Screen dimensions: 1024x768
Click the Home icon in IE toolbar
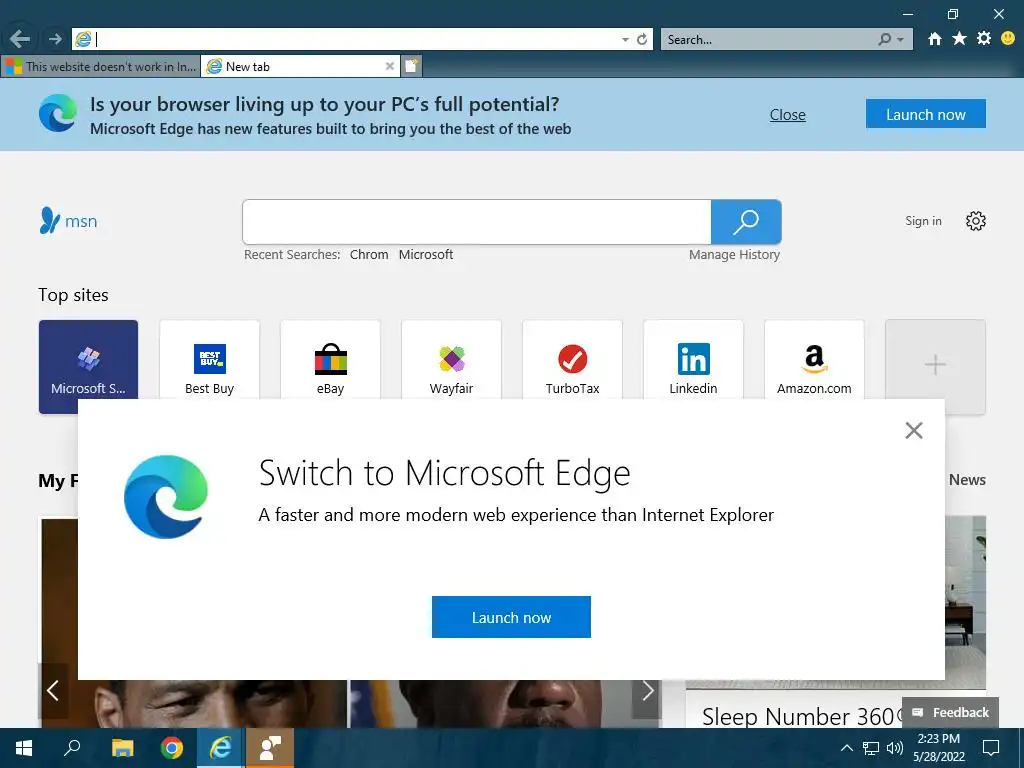click(935, 39)
